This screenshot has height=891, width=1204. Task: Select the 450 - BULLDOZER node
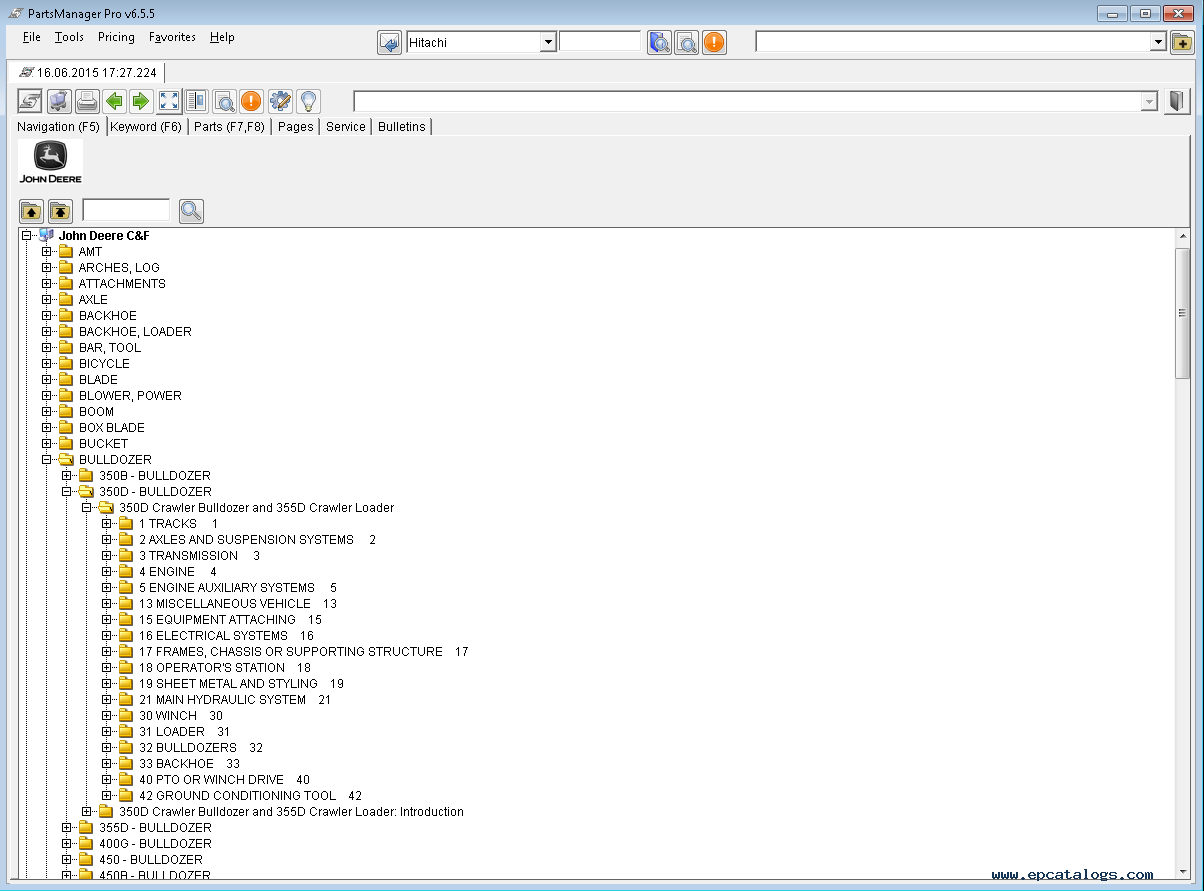tap(150, 860)
